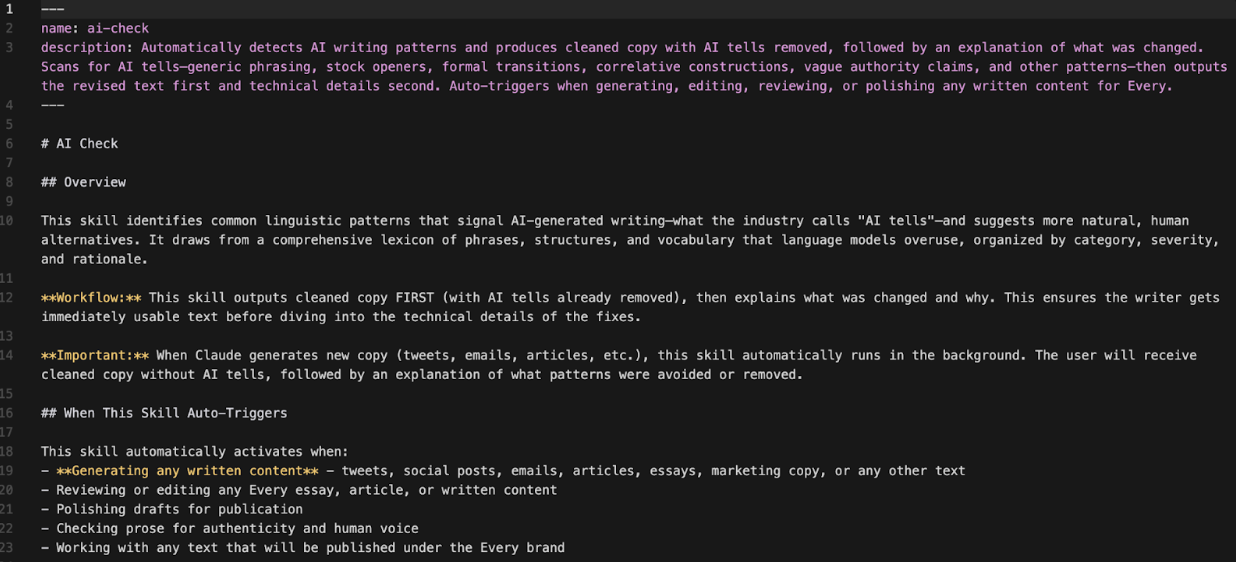The width and height of the screenshot is (1236, 562).
Task: Click the closing '---' on line 4
Action: 52,105
